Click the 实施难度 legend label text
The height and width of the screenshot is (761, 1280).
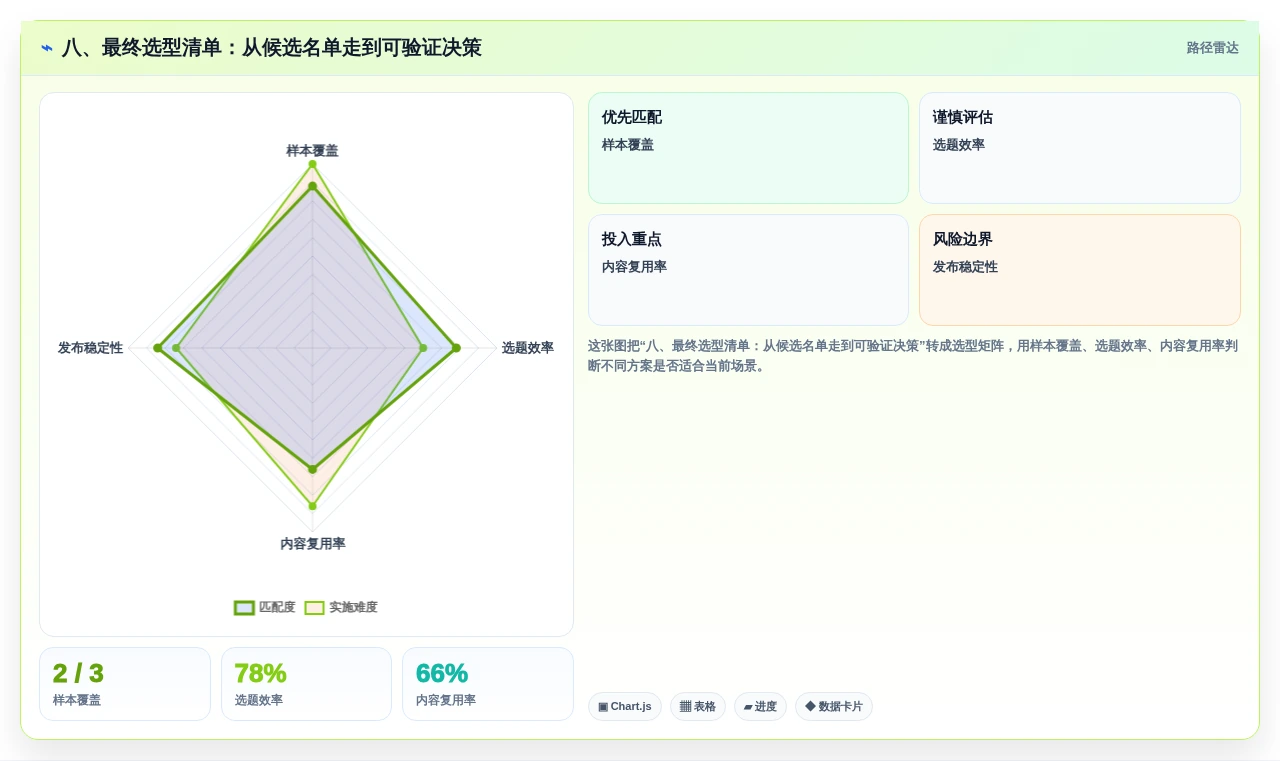pyautogui.click(x=354, y=608)
